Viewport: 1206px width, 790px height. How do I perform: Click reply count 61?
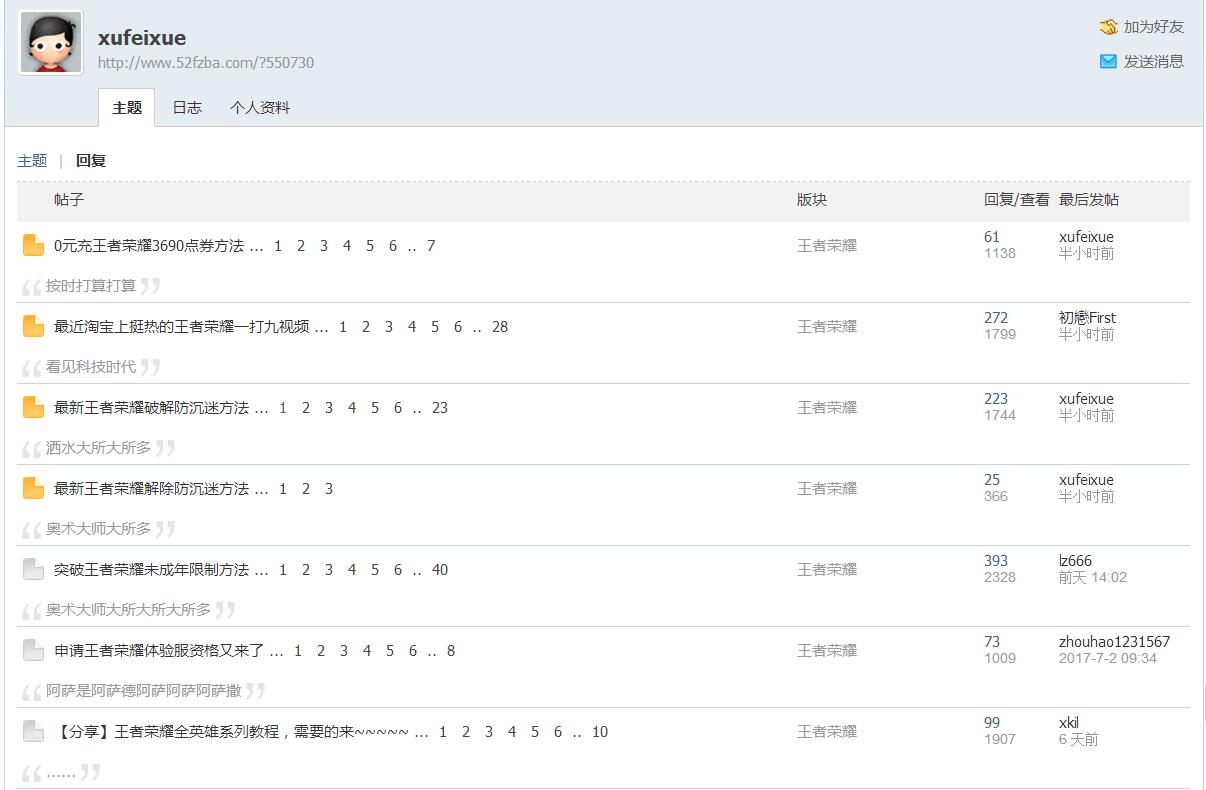click(x=992, y=237)
